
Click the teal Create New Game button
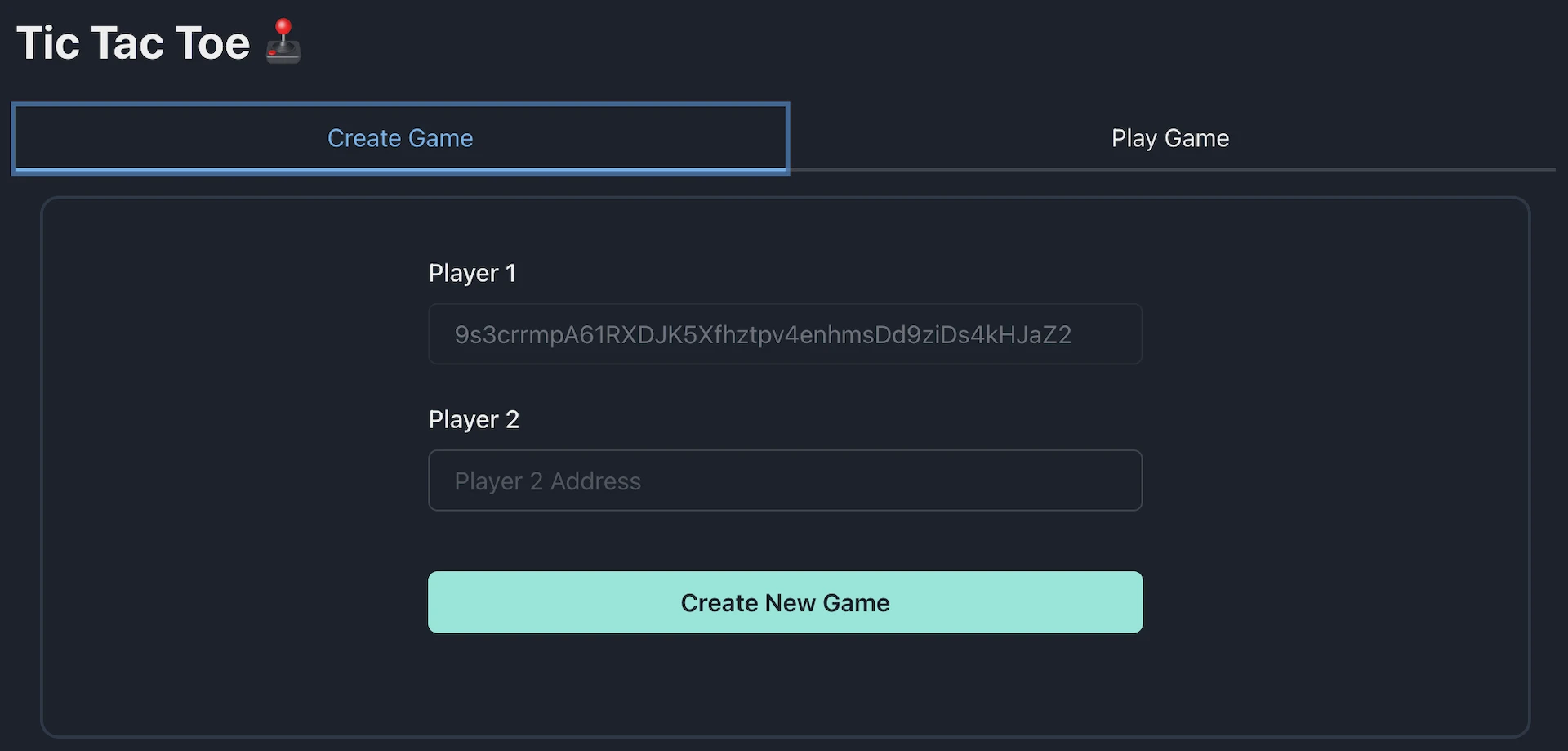tap(785, 602)
